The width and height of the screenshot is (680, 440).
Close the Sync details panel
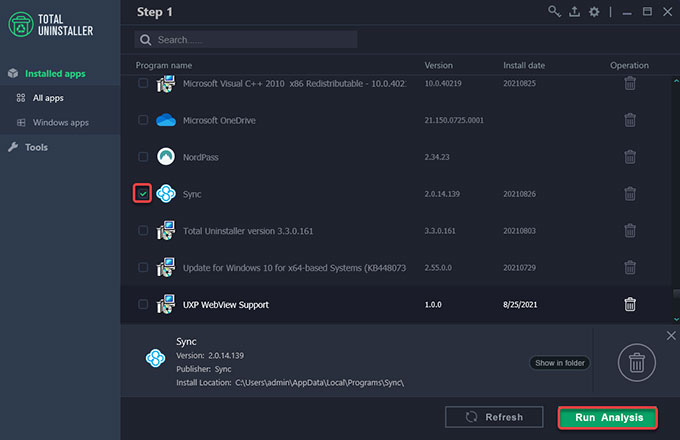pyautogui.click(x=671, y=336)
